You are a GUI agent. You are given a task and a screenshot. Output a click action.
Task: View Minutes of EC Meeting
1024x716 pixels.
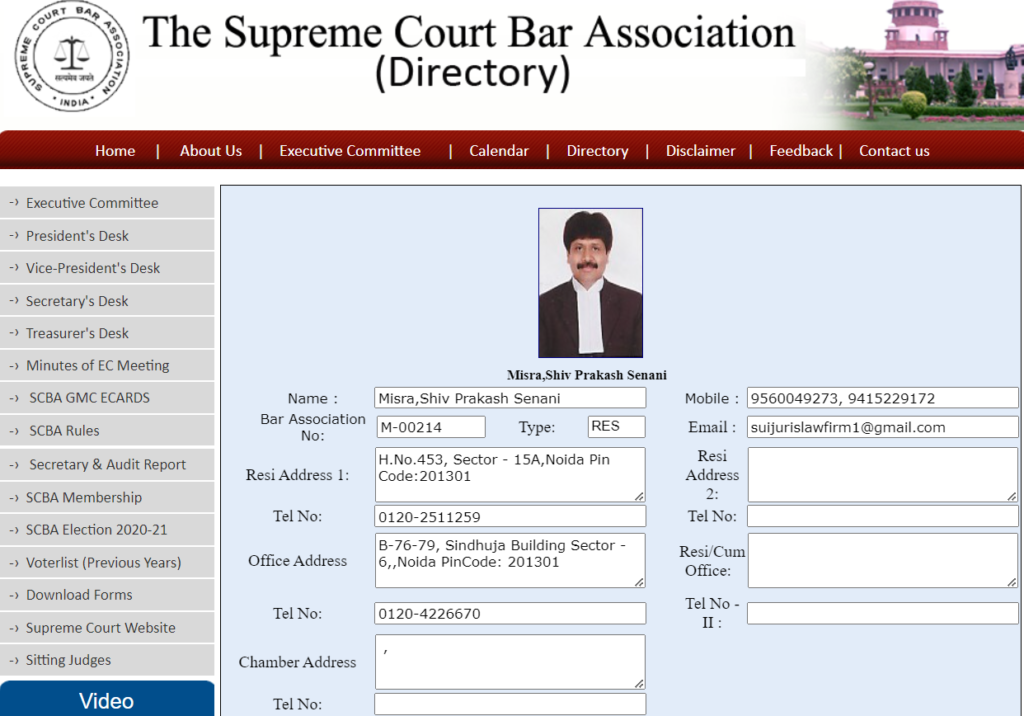pyautogui.click(x=107, y=365)
